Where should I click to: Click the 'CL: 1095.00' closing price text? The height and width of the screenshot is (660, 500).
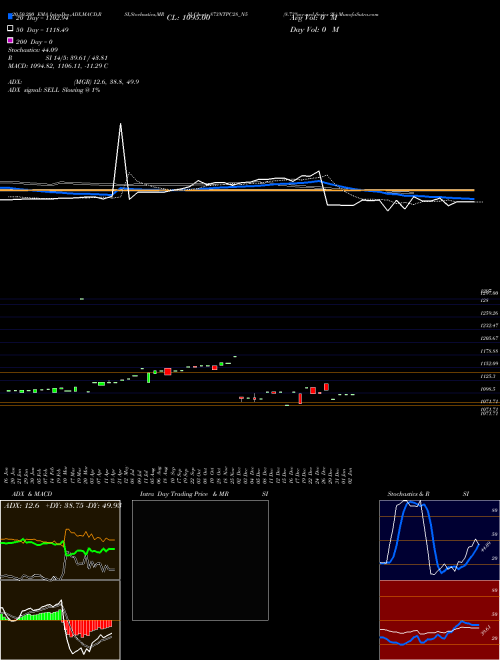coord(188,18)
